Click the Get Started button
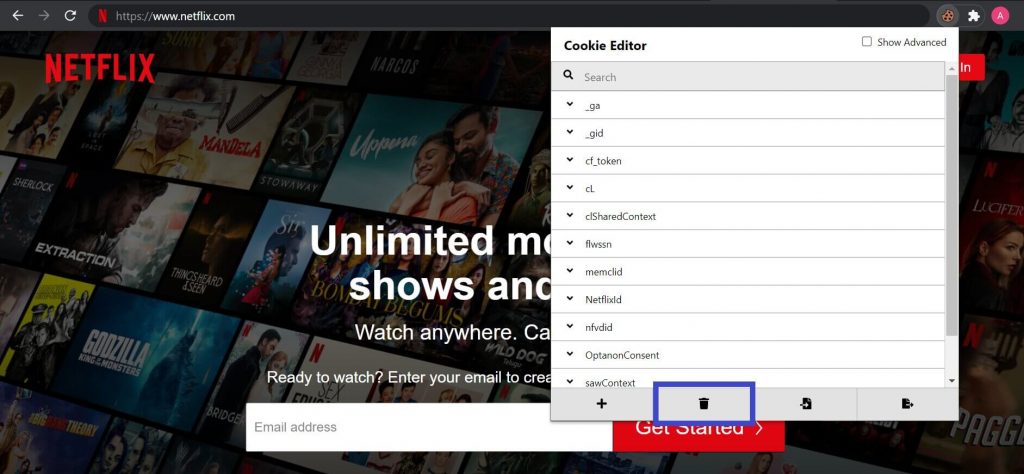1024x474 pixels. click(x=698, y=428)
